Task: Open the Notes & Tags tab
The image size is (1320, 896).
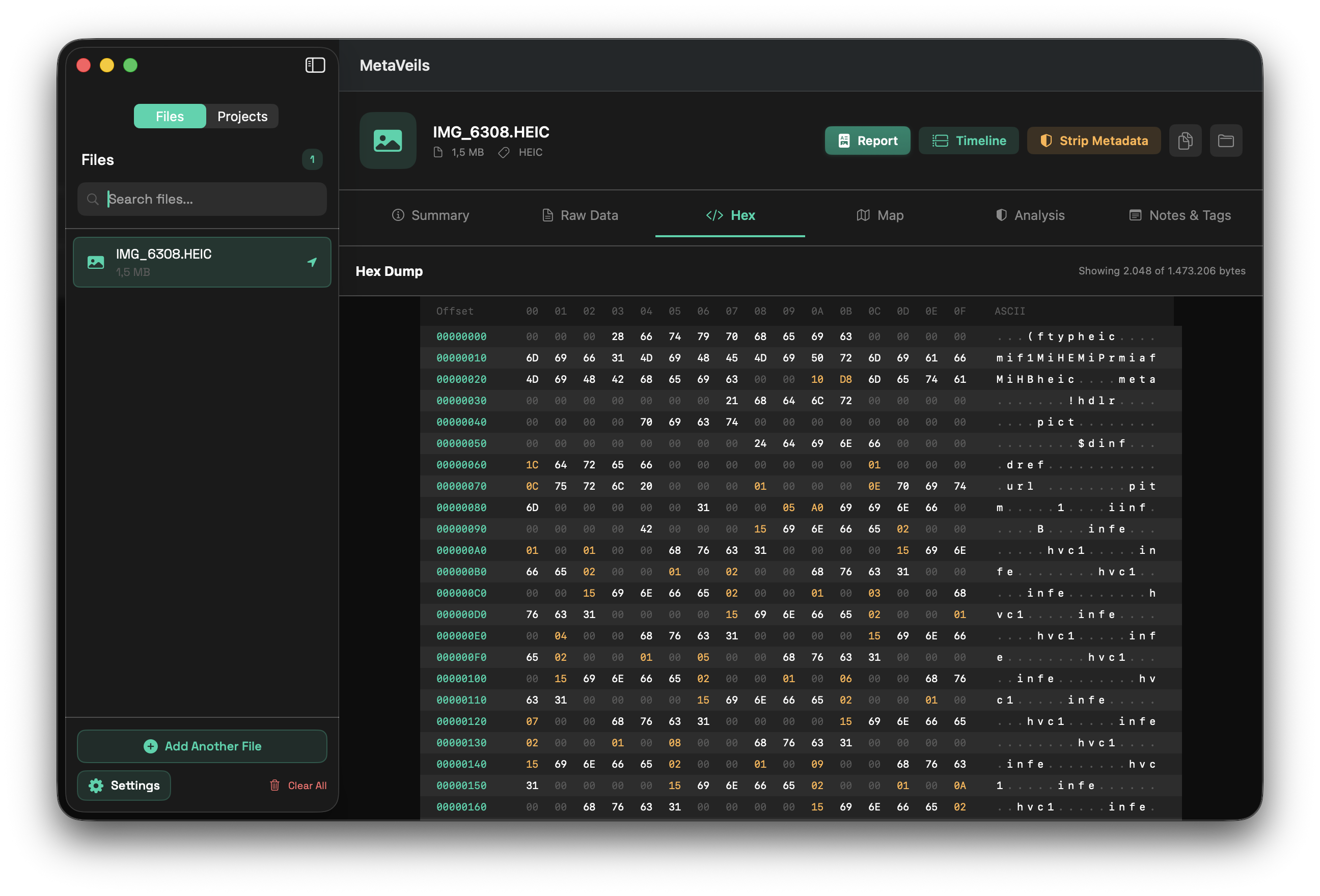Action: (x=1180, y=215)
